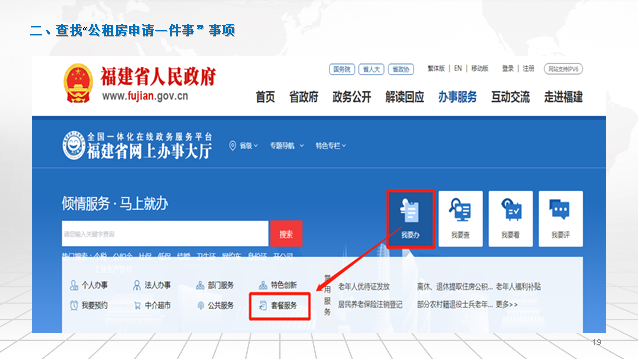Click the 我要评 chat icon tile
This screenshot has height=360, width=639.
561,219
